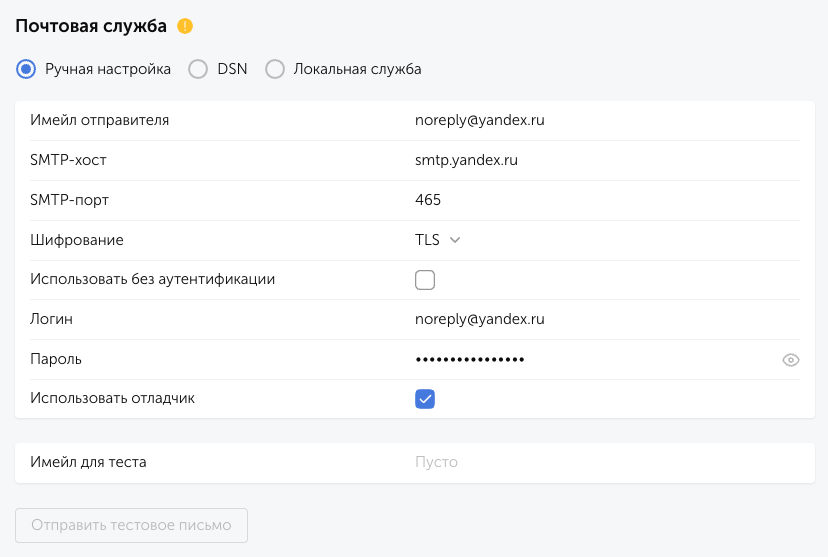Image resolution: width=828 pixels, height=557 pixels.
Task: Enable Использовать без аутентификации checkbox
Action: (425, 280)
